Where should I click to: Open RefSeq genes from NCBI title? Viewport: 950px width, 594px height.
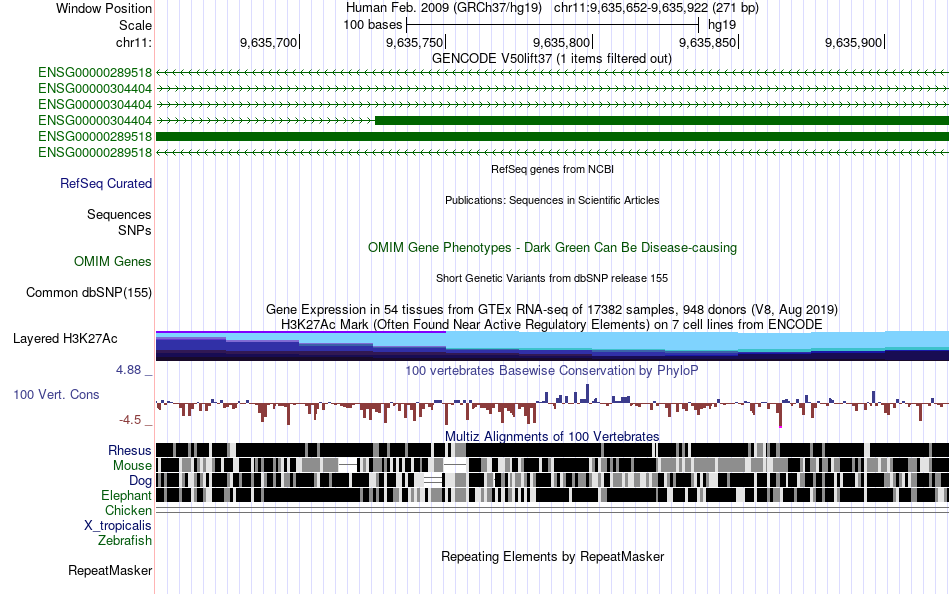[x=553, y=169]
